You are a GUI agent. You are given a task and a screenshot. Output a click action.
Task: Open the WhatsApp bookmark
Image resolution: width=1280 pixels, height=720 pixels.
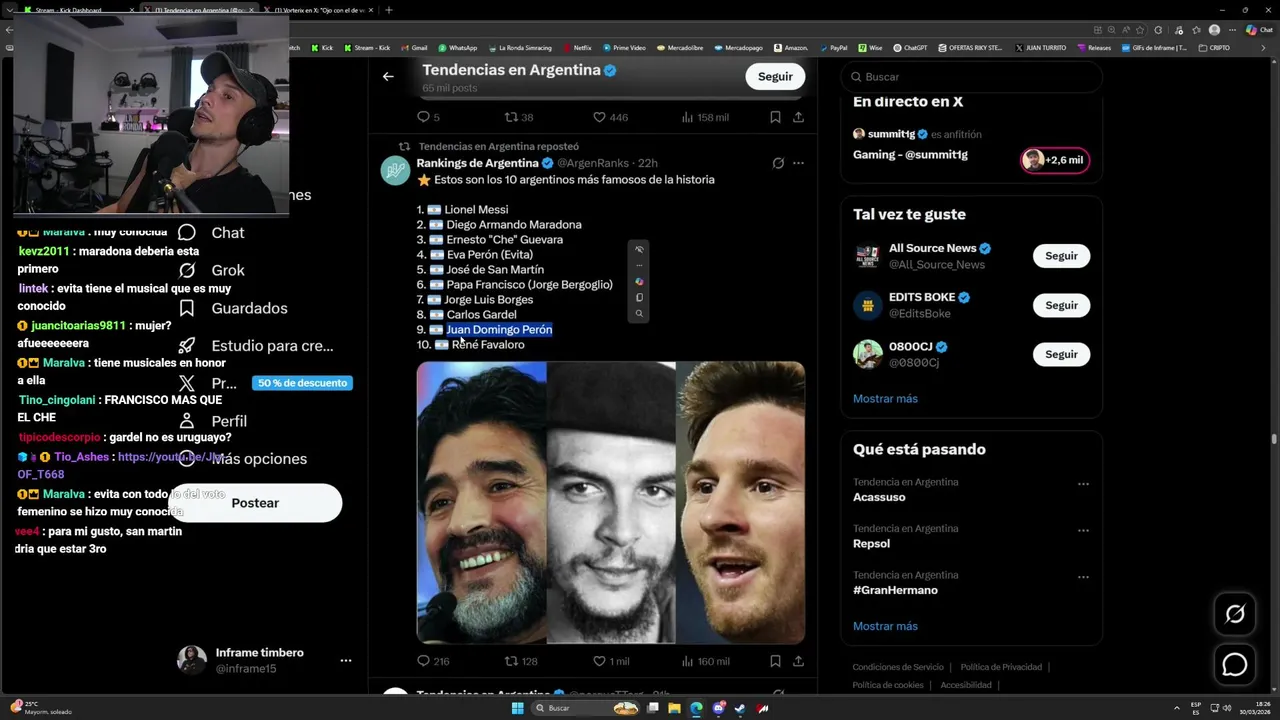pyautogui.click(x=458, y=47)
